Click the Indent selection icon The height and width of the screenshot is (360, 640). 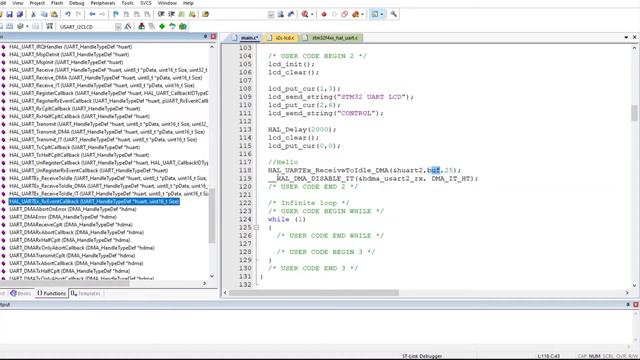(161, 14)
